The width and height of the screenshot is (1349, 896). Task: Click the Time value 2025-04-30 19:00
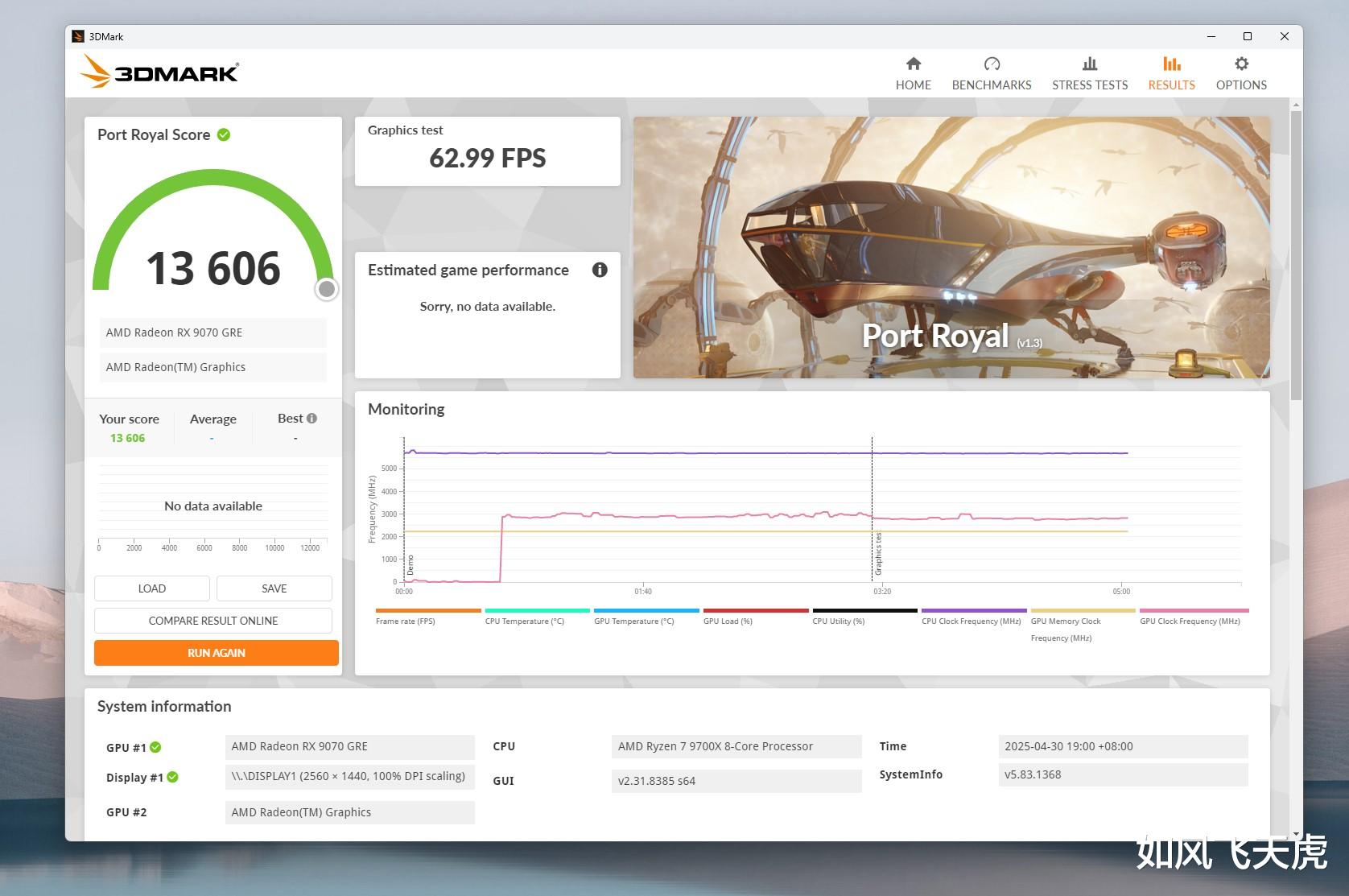(1123, 746)
